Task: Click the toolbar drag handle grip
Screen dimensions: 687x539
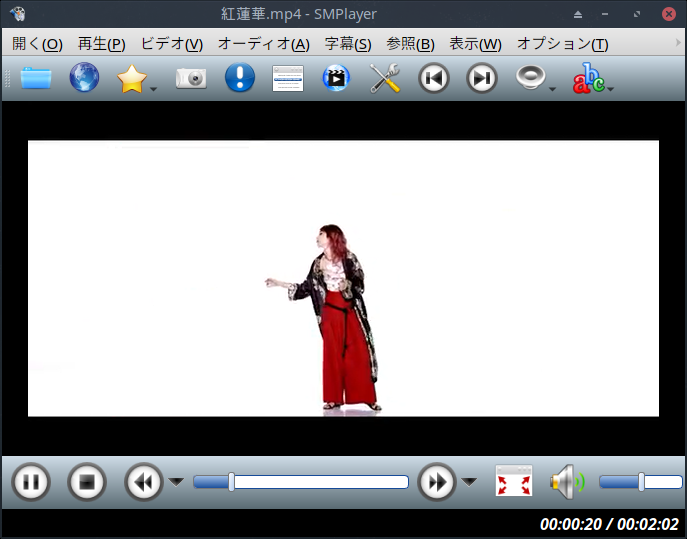Action: [7, 78]
